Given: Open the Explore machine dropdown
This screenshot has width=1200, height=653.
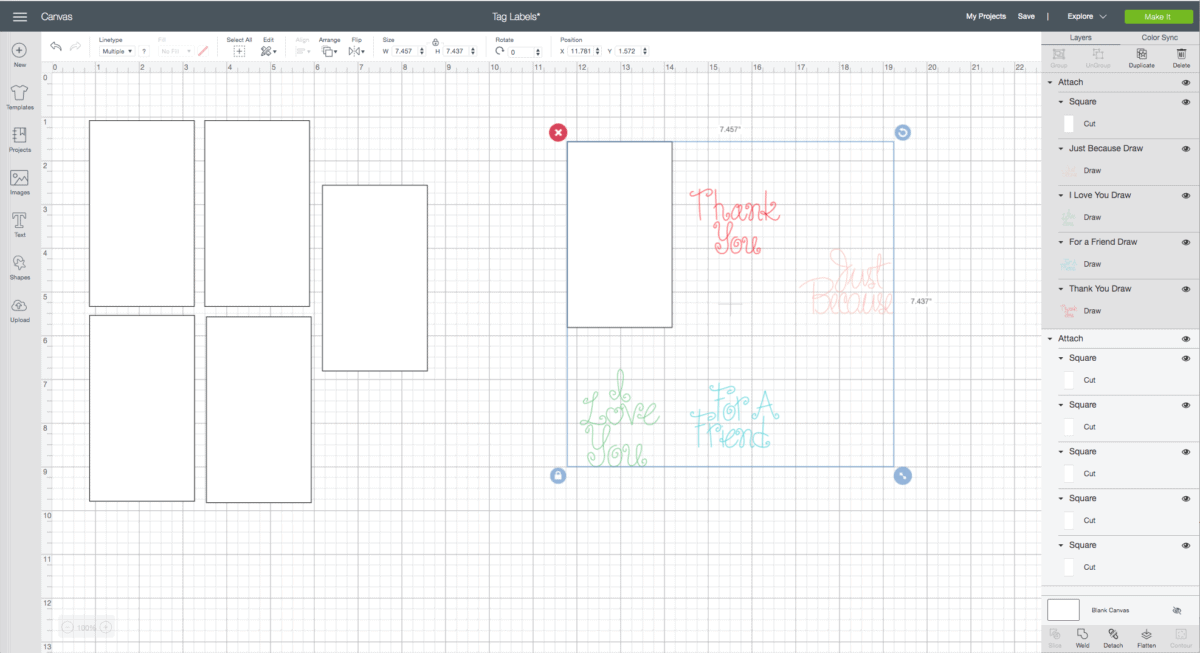Looking at the screenshot, I should (x=1087, y=17).
